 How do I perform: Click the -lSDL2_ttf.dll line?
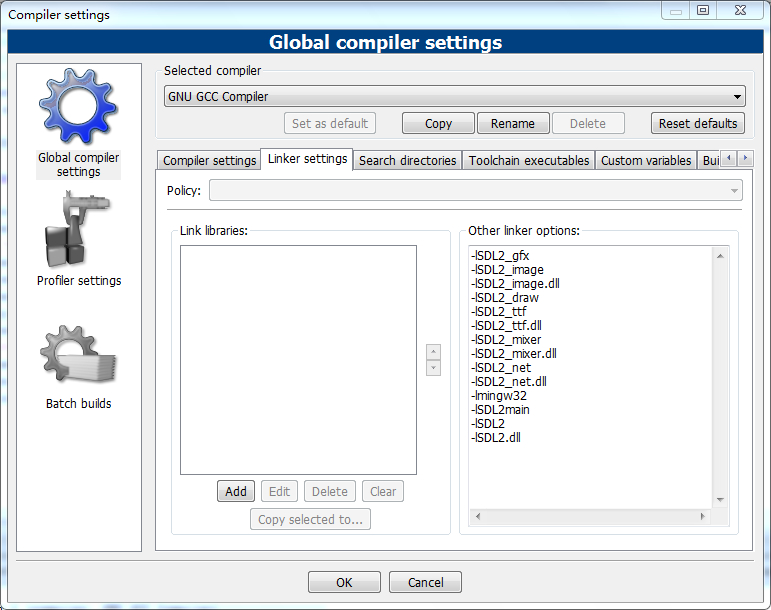(x=506, y=326)
